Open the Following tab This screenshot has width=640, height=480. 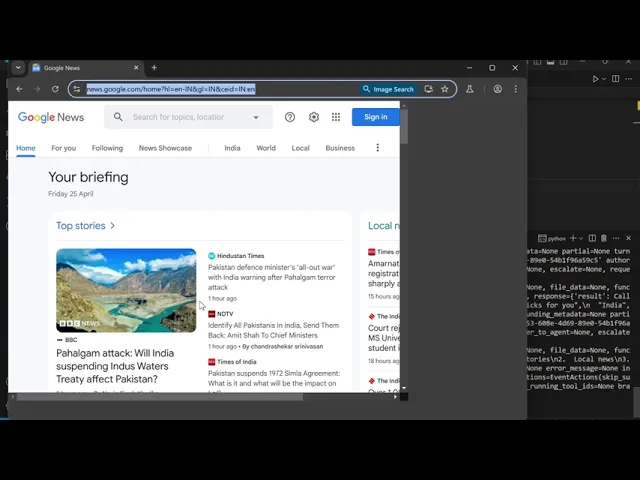(107, 148)
